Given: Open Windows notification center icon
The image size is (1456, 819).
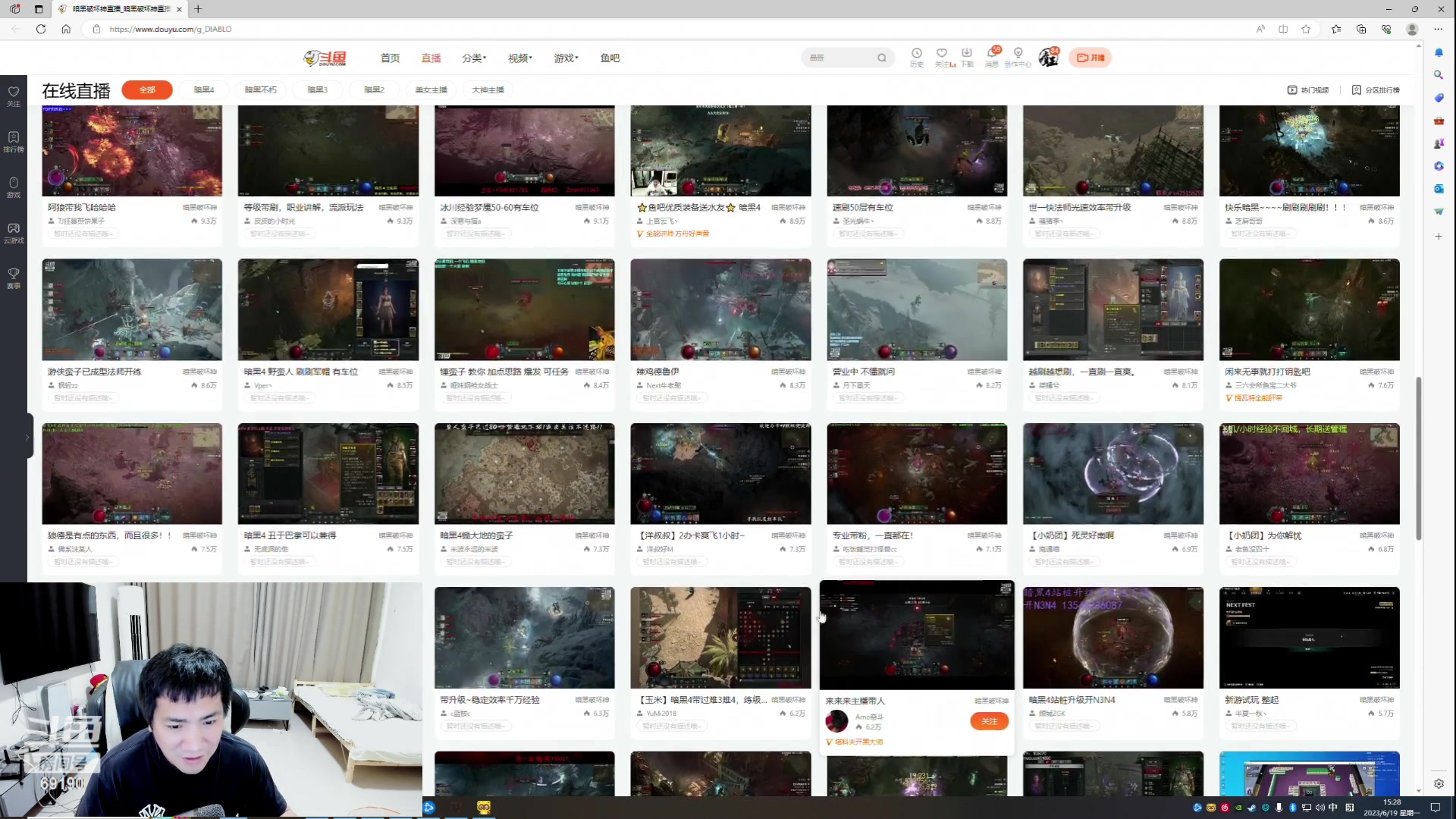Looking at the screenshot, I should point(1435,808).
